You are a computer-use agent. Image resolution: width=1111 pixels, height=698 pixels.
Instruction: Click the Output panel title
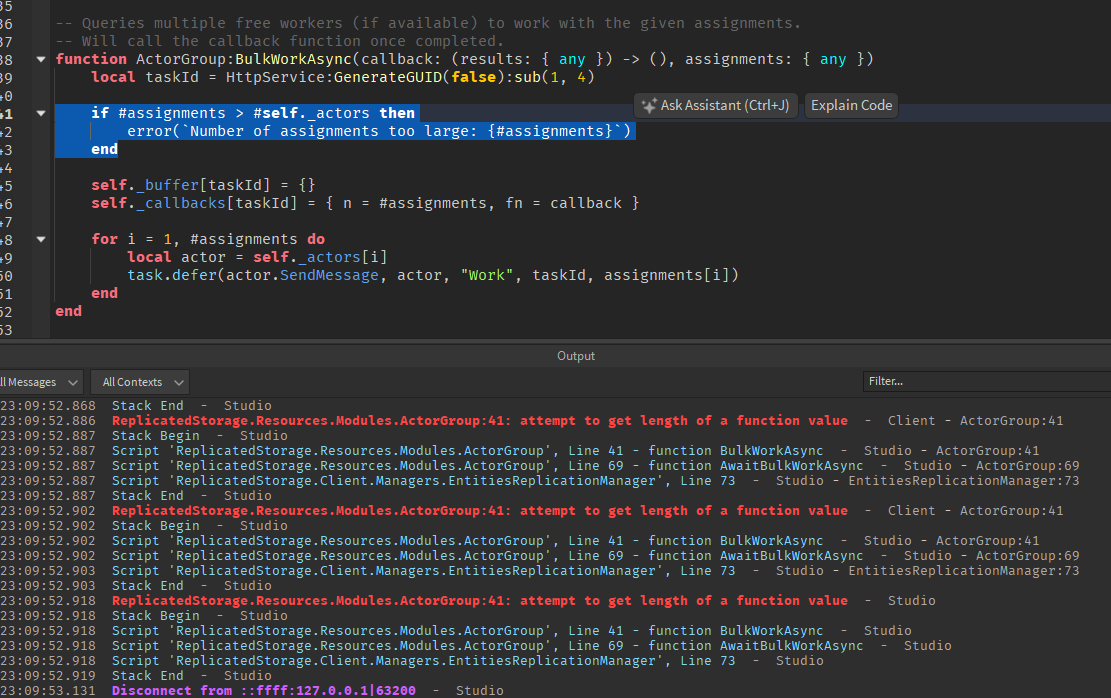tap(575, 356)
